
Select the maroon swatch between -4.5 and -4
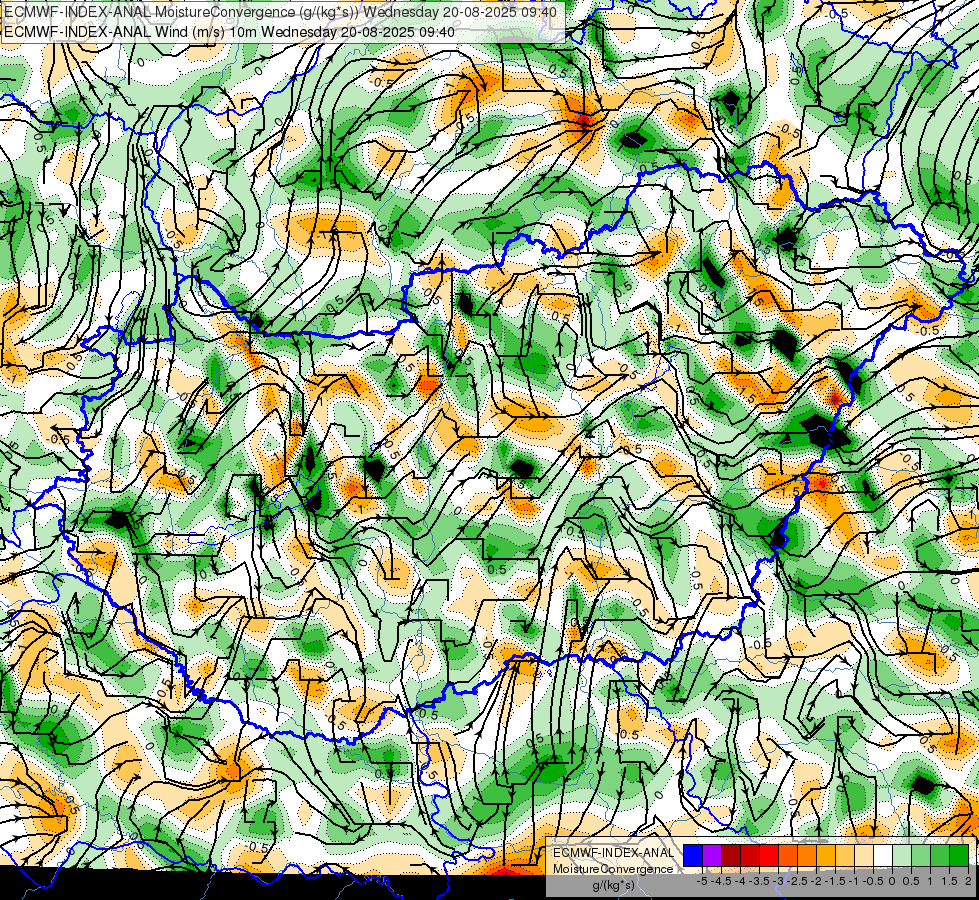731,855
